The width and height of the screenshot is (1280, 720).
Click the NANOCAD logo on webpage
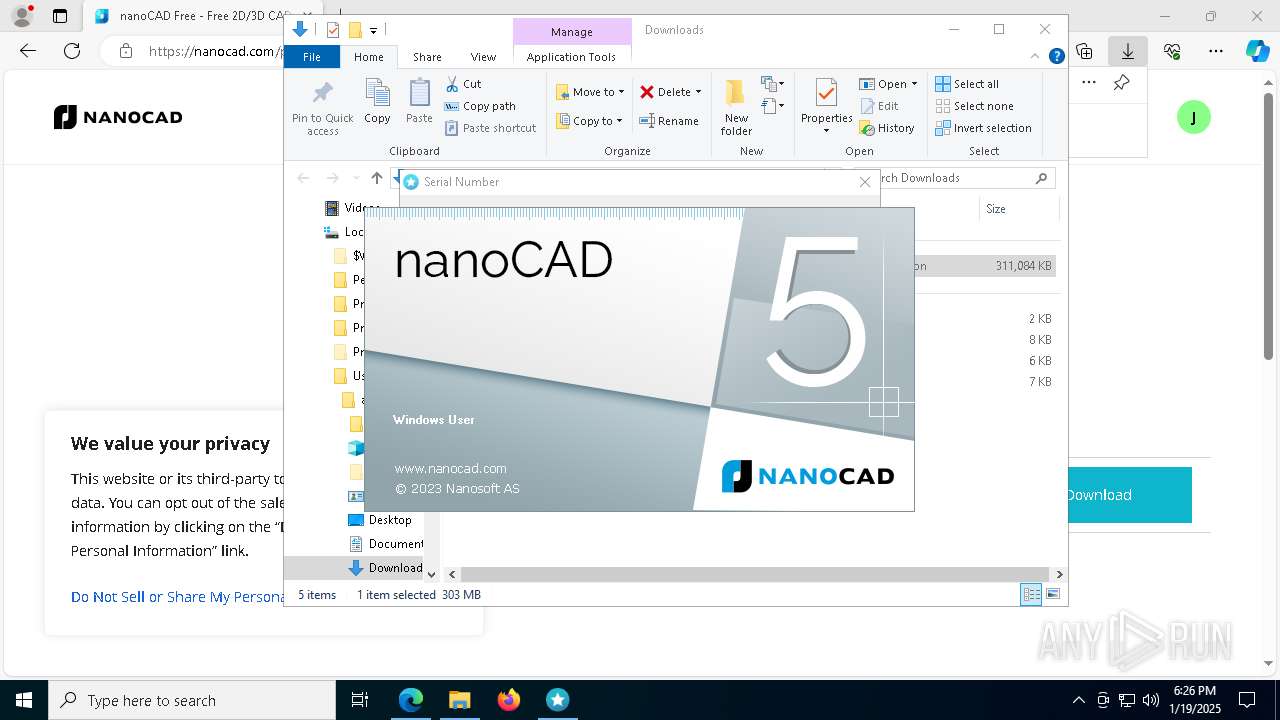click(x=118, y=117)
